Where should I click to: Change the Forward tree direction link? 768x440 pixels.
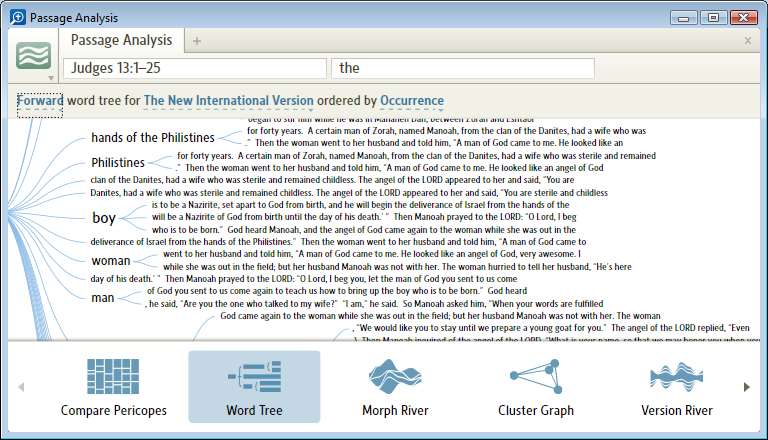click(40, 100)
